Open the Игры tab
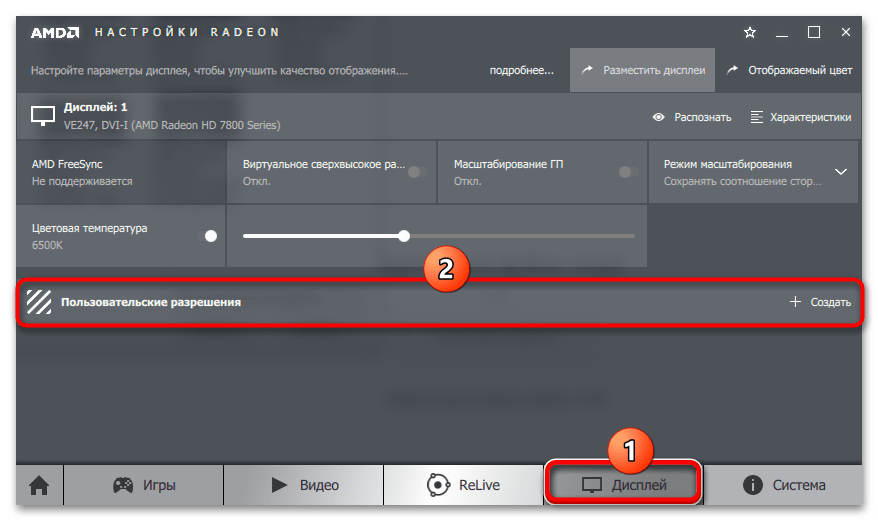This screenshot has width=878, height=521. point(141,485)
